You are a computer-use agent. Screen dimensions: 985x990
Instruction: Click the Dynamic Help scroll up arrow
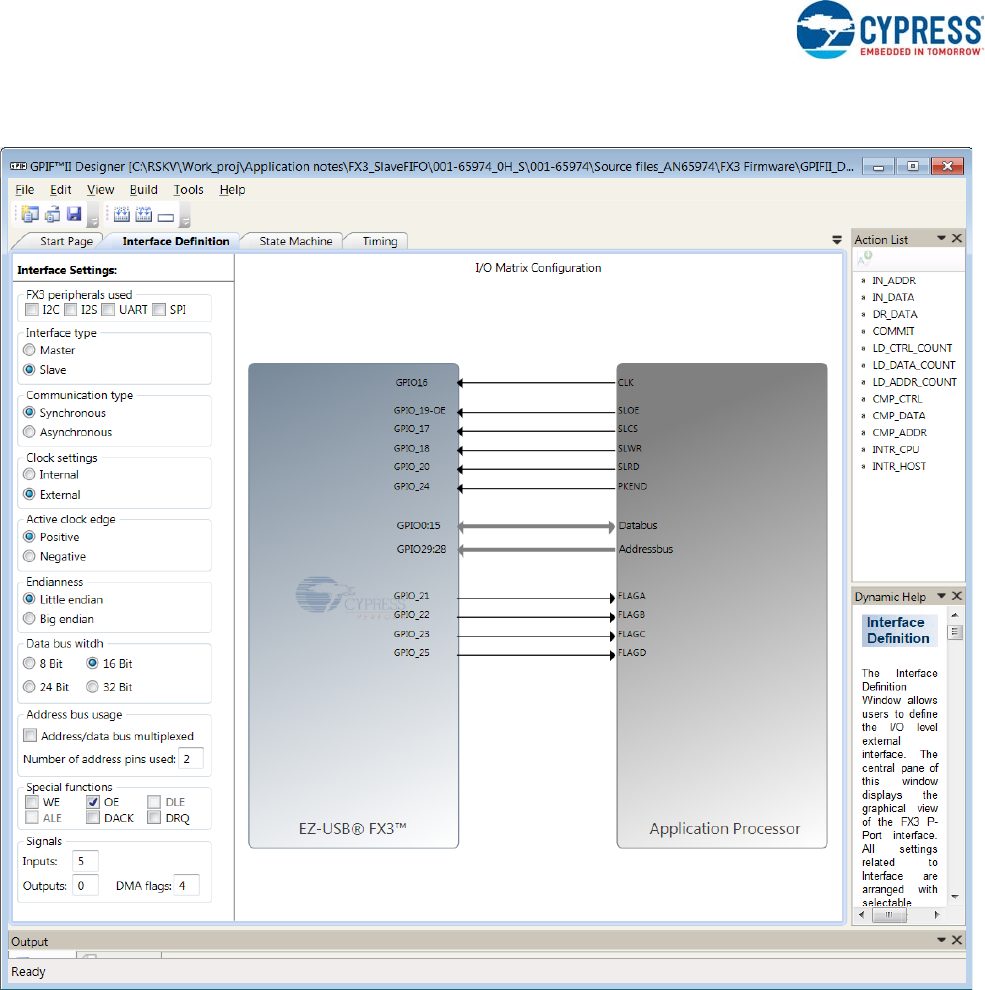(x=955, y=615)
